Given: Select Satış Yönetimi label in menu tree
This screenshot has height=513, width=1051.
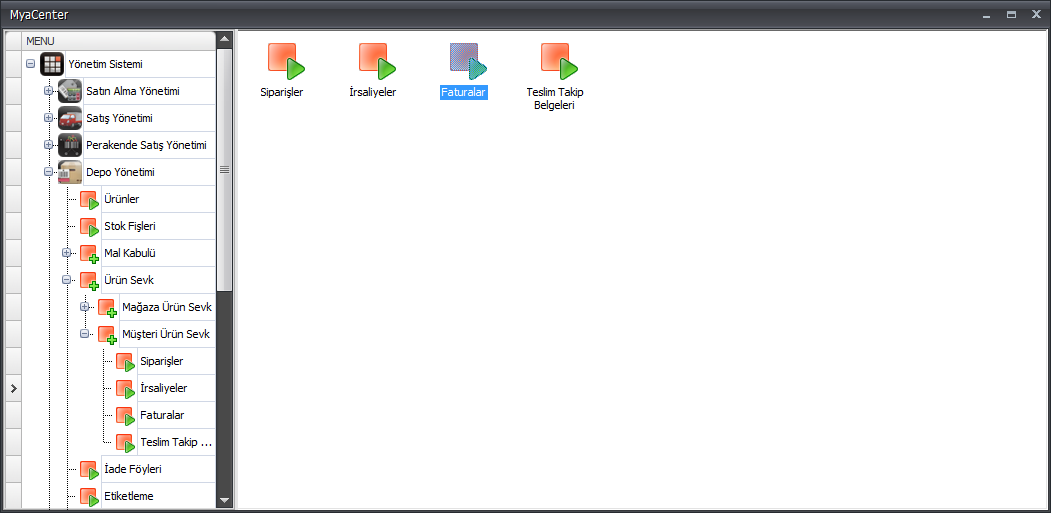Looking at the screenshot, I should [x=119, y=118].
